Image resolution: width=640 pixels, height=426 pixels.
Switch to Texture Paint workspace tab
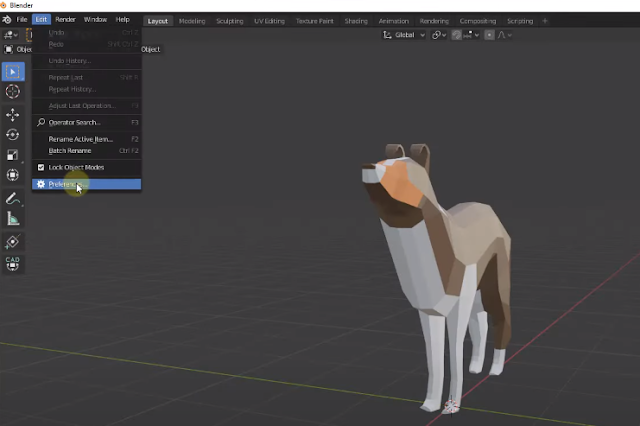[x=314, y=21]
